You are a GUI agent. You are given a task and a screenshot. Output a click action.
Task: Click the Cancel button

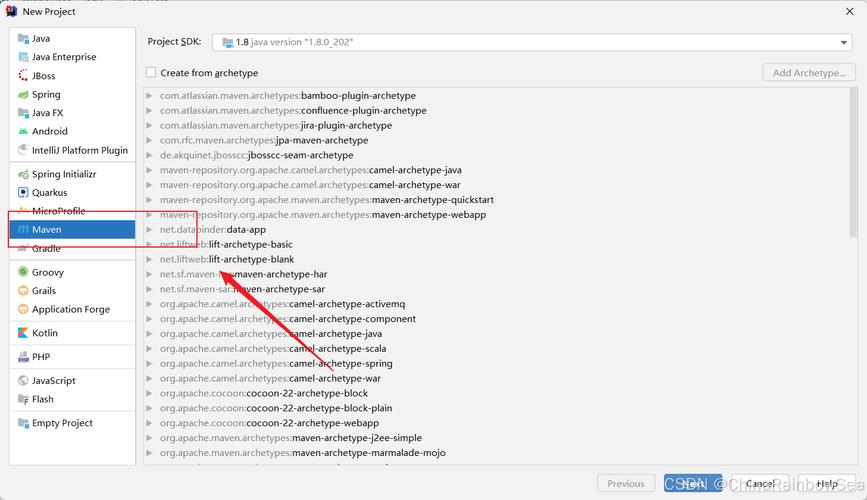tap(760, 483)
